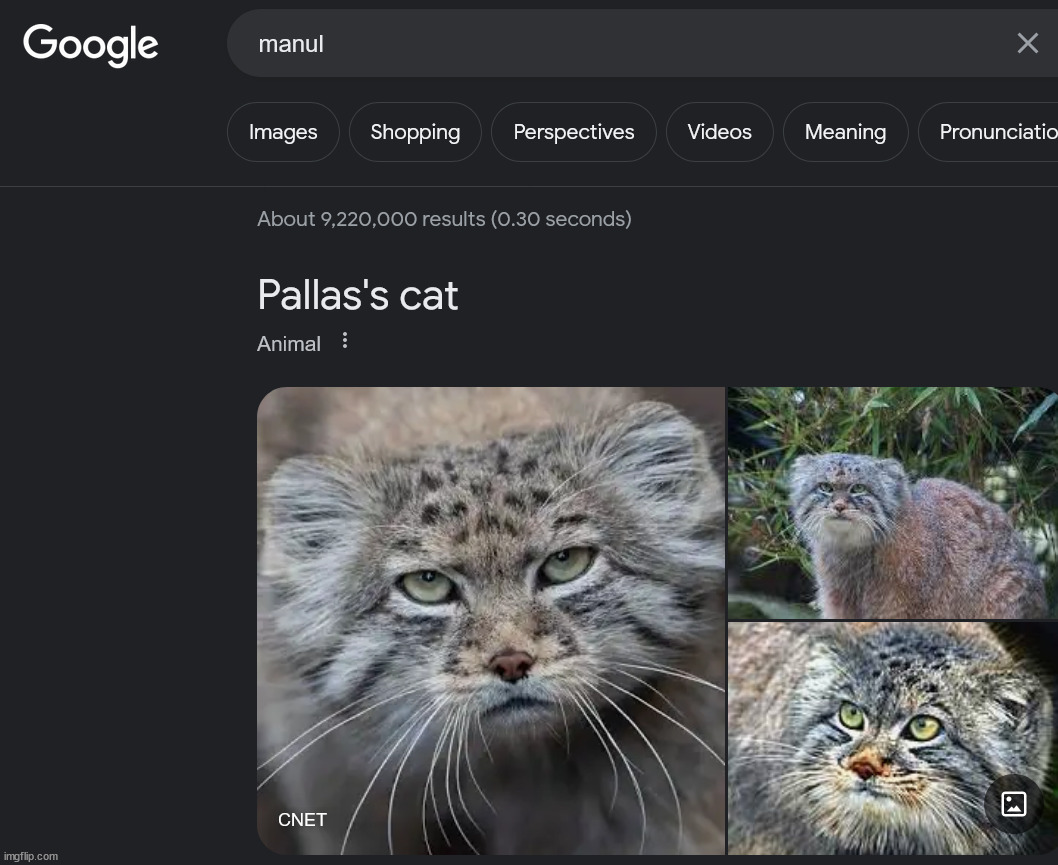Go to the Videos tab
Screen dimensions: 1058x865
719,132
